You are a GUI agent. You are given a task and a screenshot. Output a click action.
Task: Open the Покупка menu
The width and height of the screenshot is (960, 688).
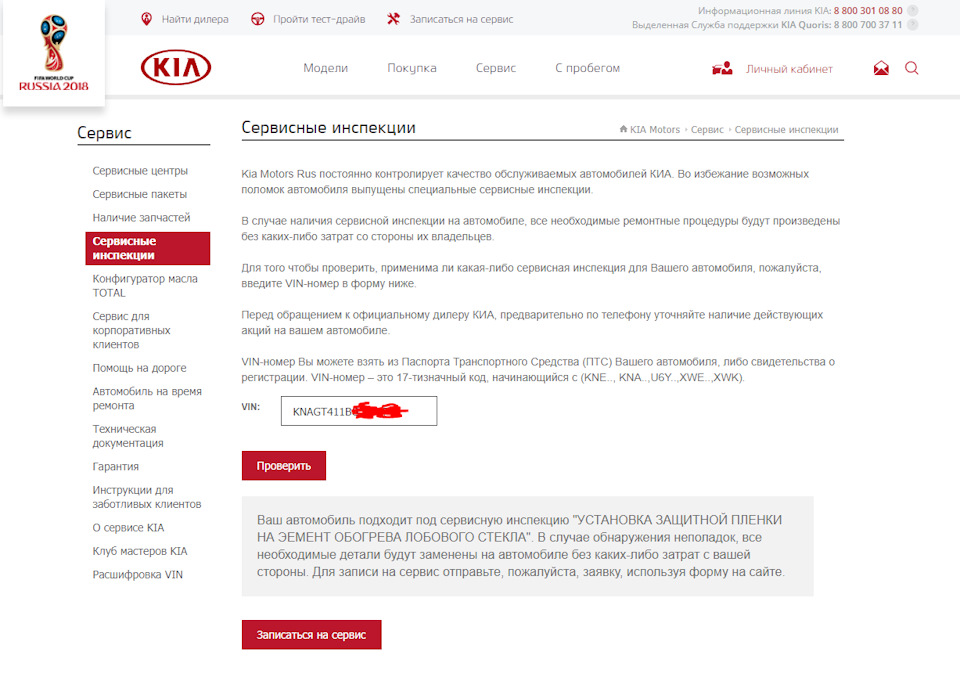point(412,68)
